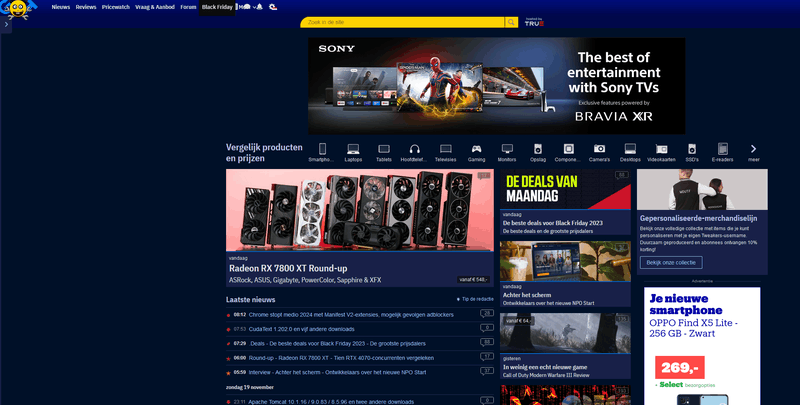Click the red 269,- price label
Image resolution: width=800 pixels, height=405 pixels.
pyautogui.click(x=680, y=367)
